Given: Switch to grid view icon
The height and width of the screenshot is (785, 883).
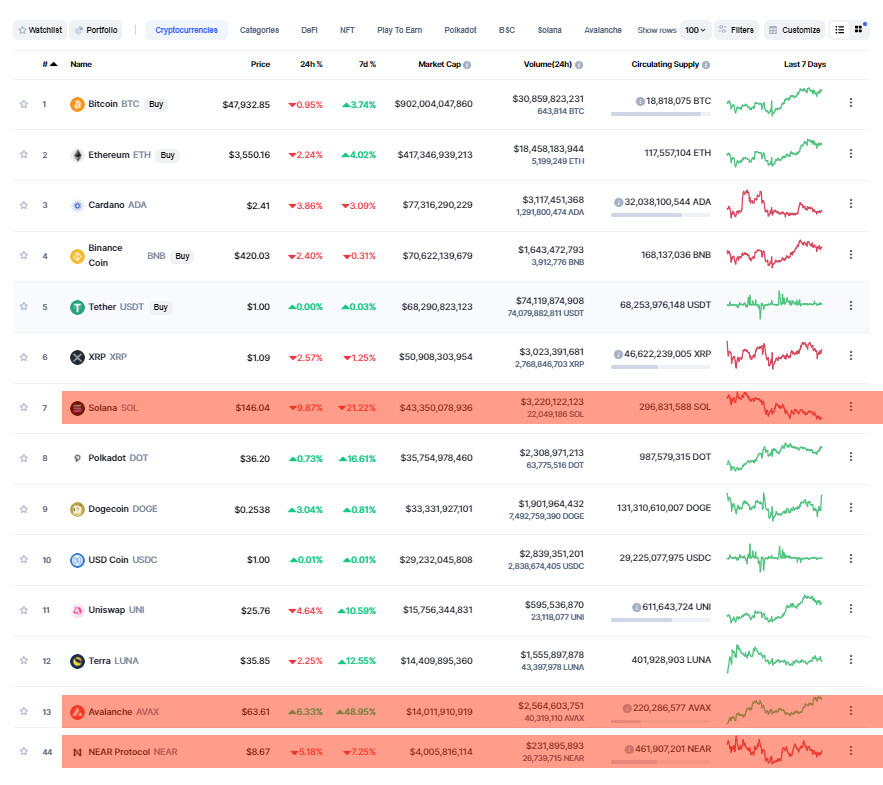Looking at the screenshot, I should (x=858, y=29).
